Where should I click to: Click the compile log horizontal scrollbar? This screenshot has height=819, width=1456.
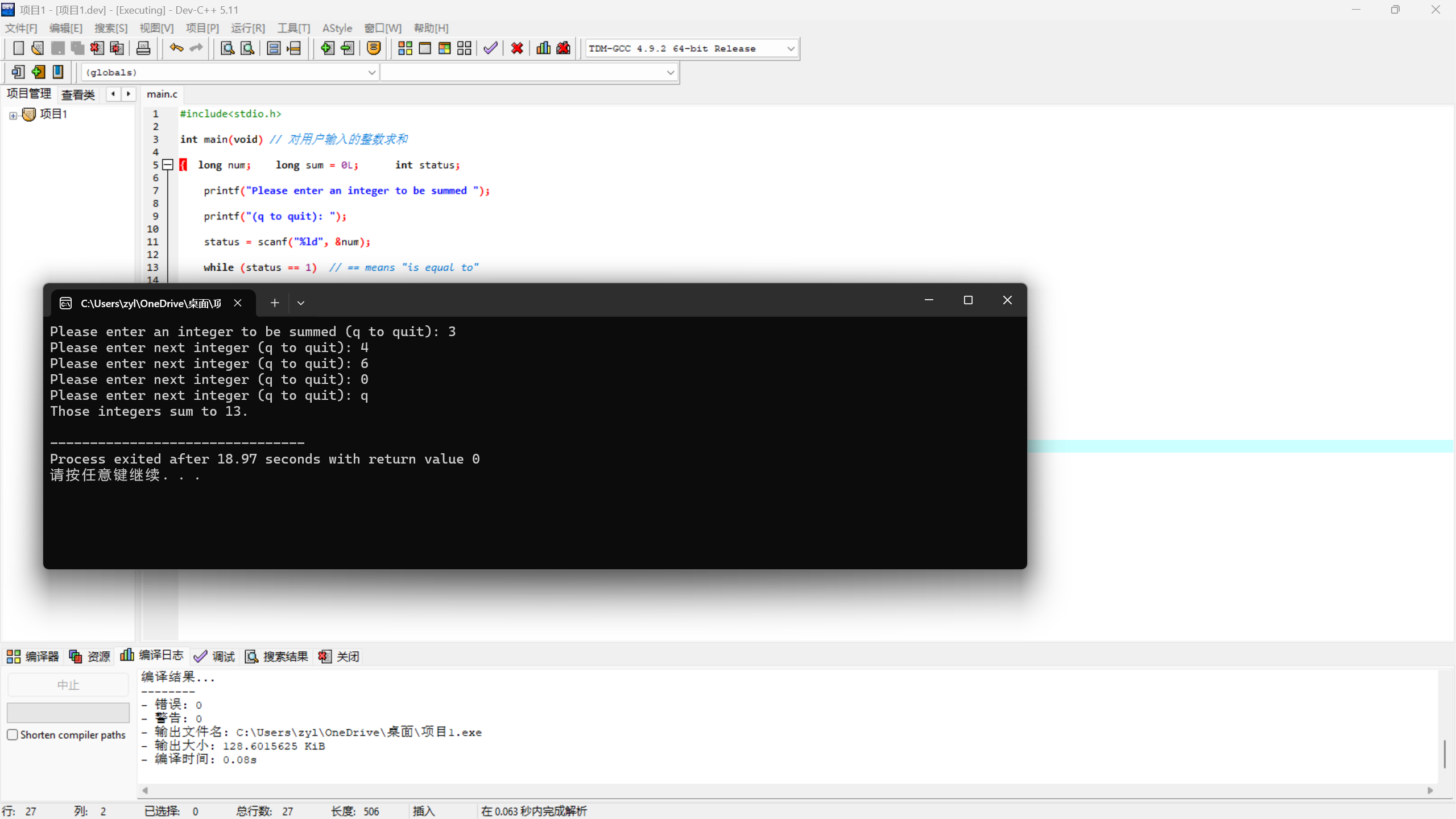tap(785, 790)
